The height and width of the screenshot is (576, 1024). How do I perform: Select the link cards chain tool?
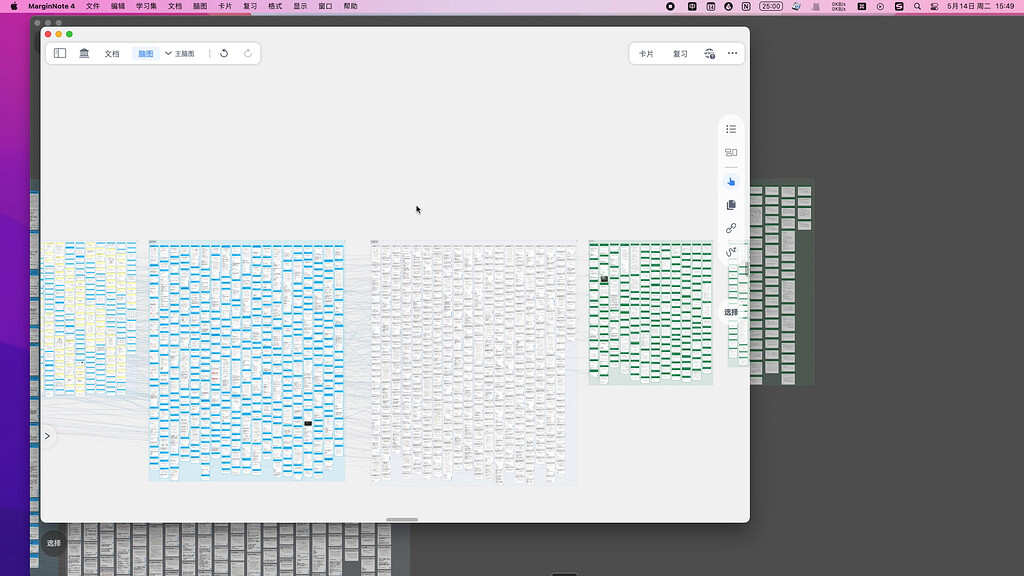[731, 229]
